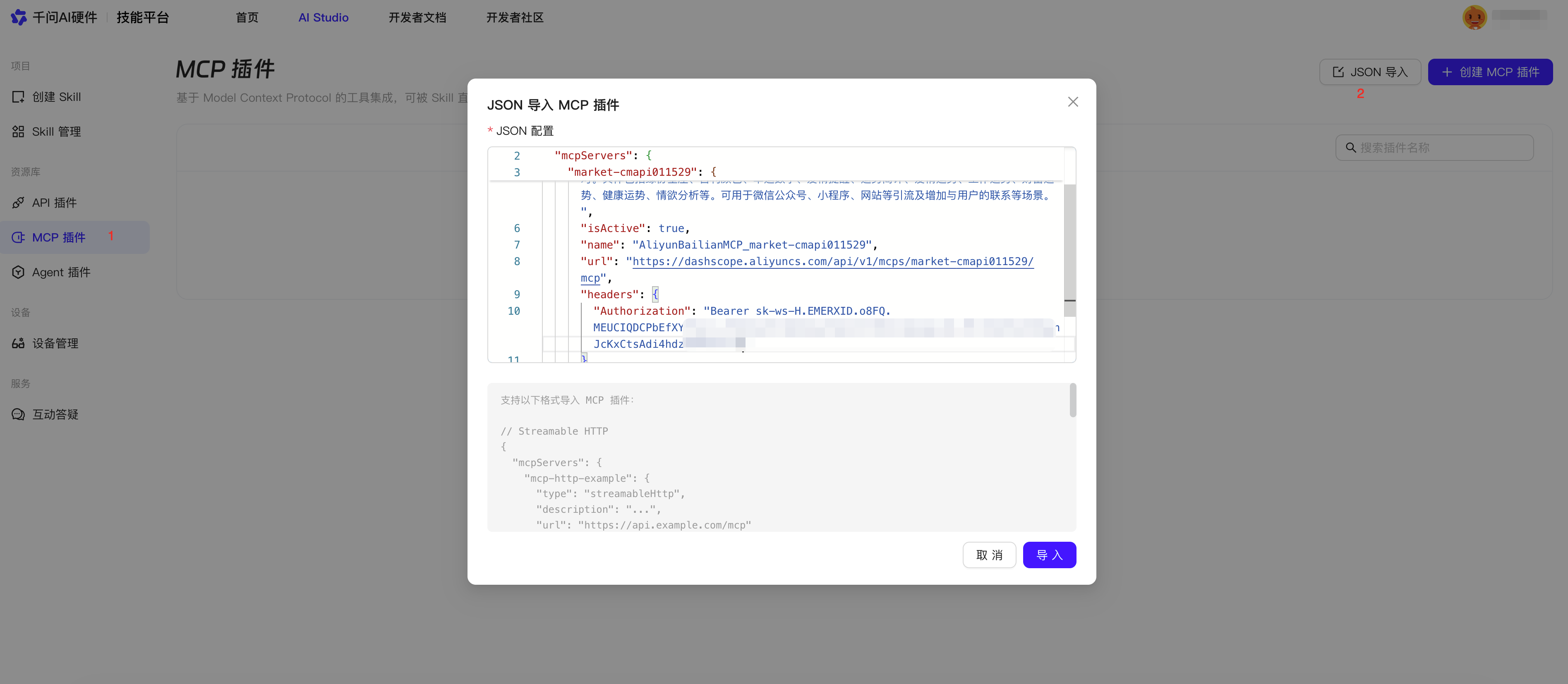Click the "mcpServers" line in the editor
Viewport: 1568px width, 684px height.
pyautogui.click(x=603, y=156)
